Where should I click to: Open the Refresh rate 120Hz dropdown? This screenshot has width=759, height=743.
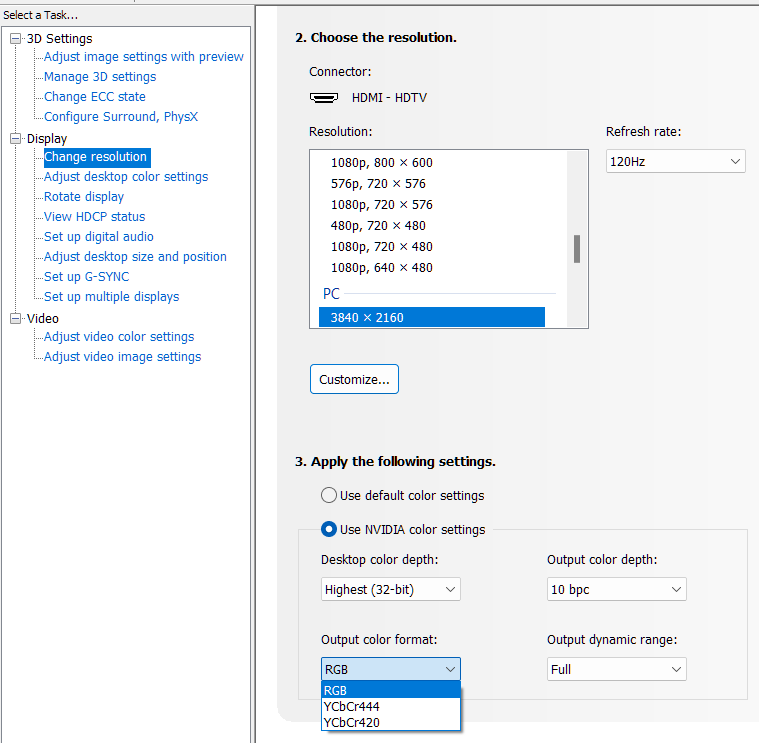(x=675, y=161)
